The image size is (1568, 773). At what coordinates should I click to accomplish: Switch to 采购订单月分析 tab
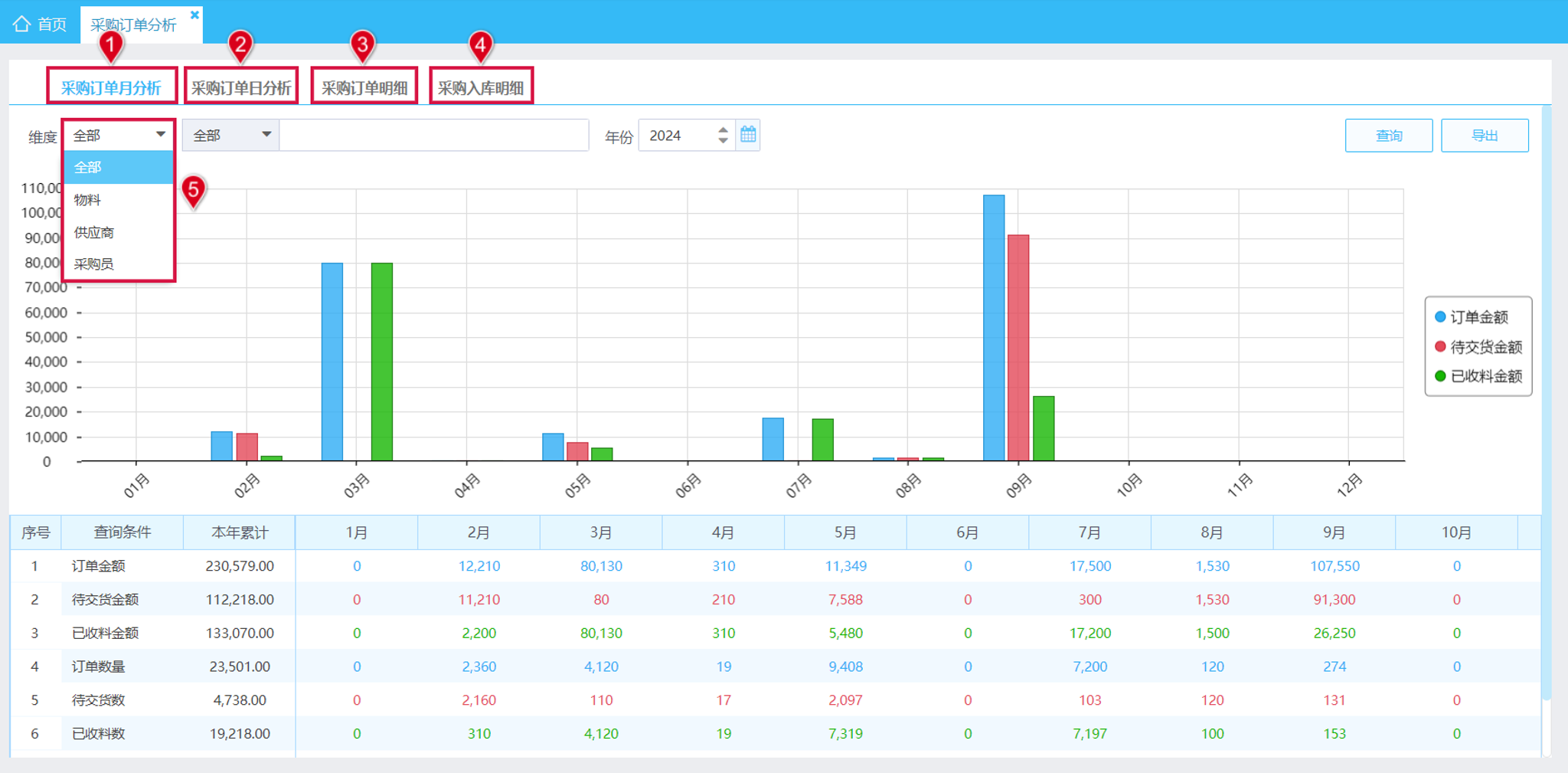click(x=112, y=87)
